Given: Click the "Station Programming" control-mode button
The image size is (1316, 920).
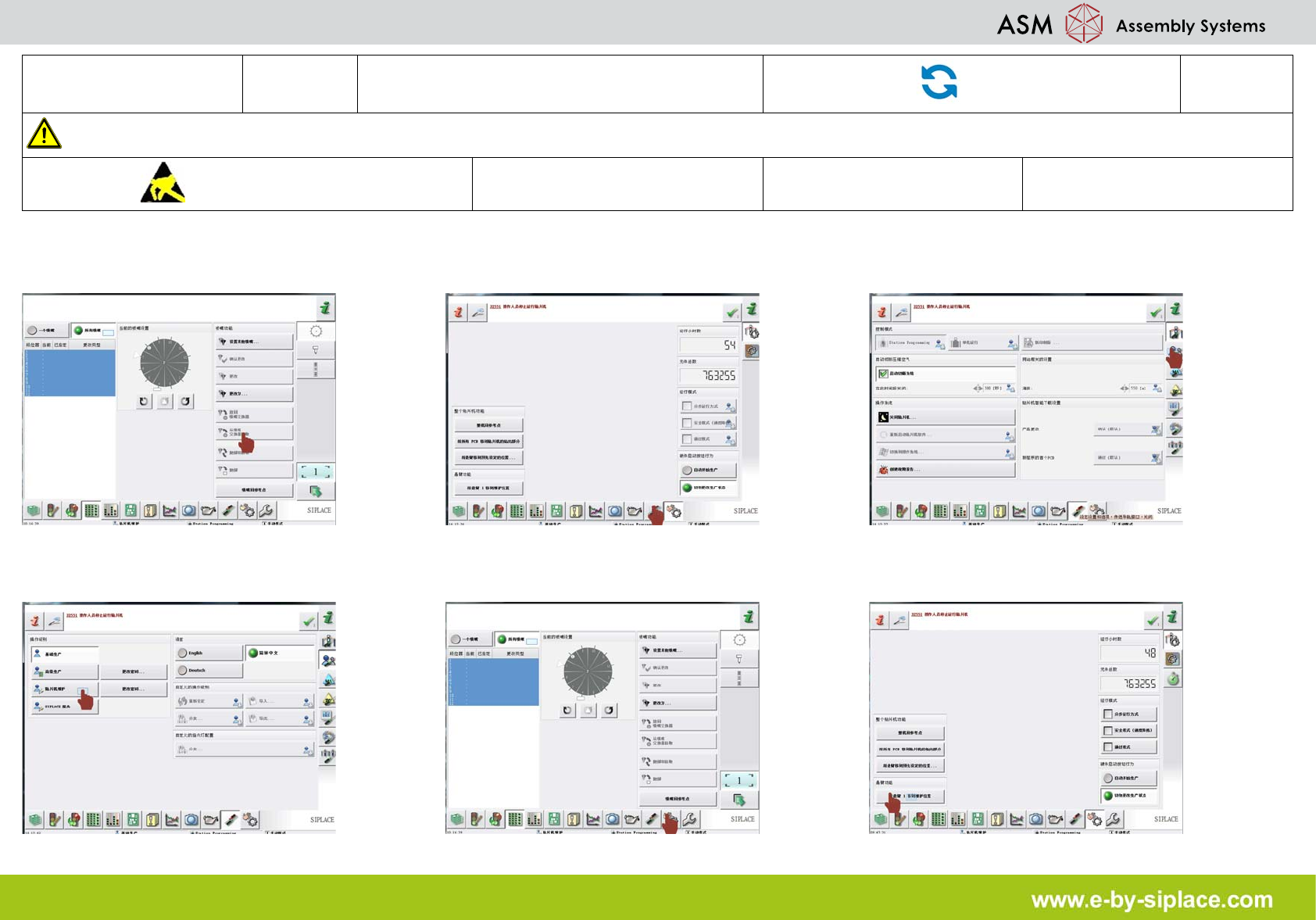Looking at the screenshot, I should 910,343.
